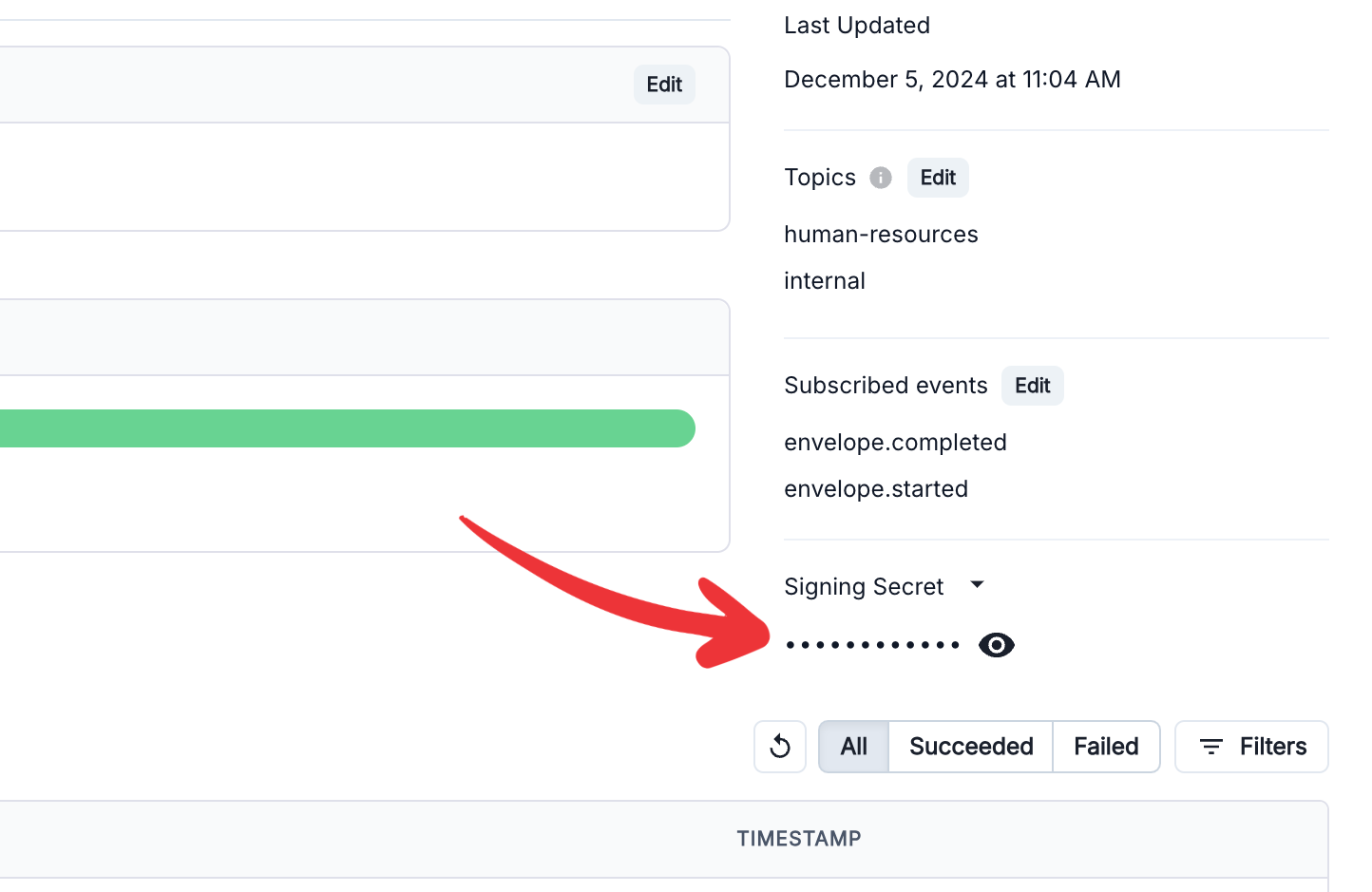Image resolution: width=1372 pixels, height=892 pixels.
Task: Click the info icon next to Topics
Action: click(880, 178)
